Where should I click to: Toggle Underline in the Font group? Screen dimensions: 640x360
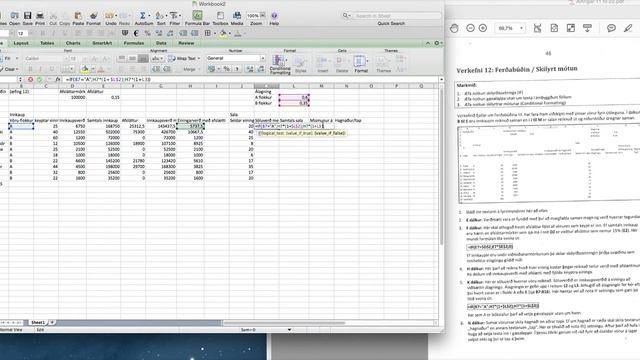pyautogui.click(x=51, y=69)
